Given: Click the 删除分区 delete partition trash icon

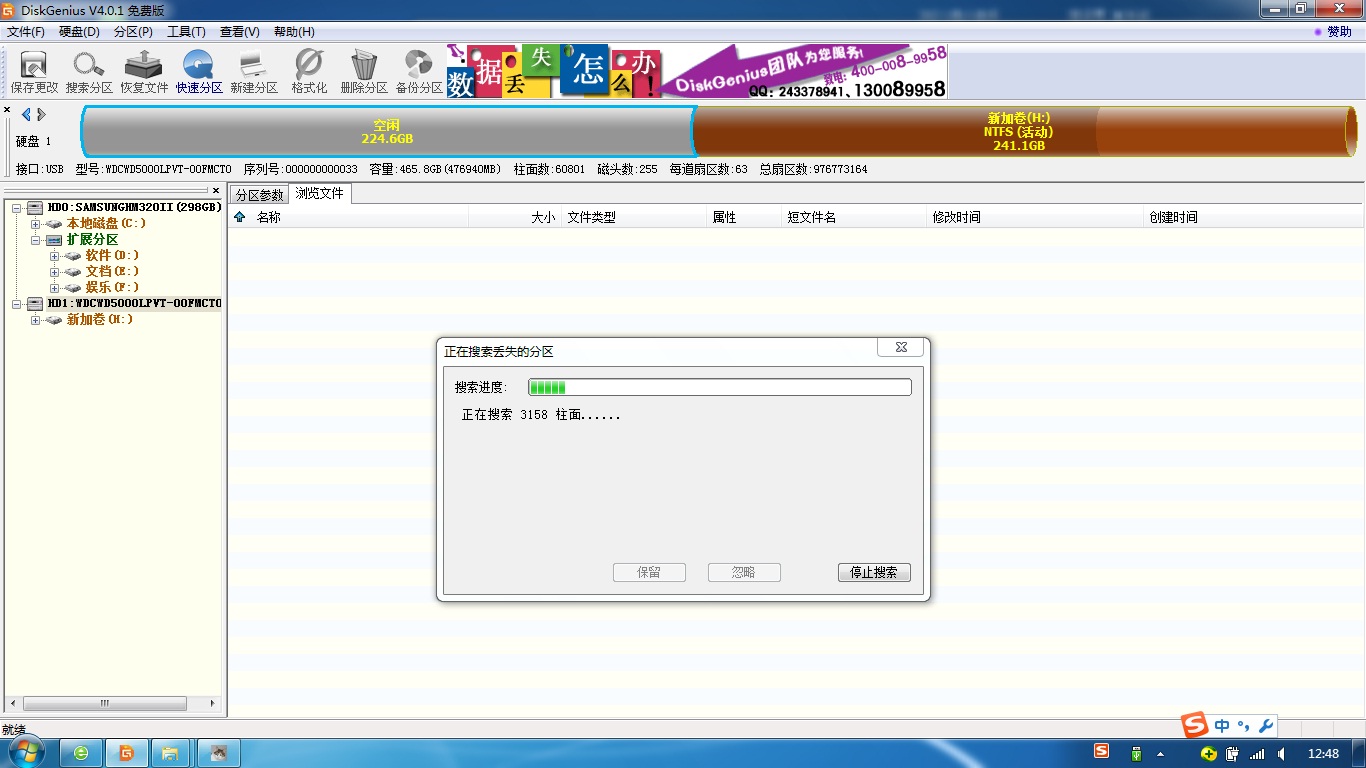Looking at the screenshot, I should 364,72.
